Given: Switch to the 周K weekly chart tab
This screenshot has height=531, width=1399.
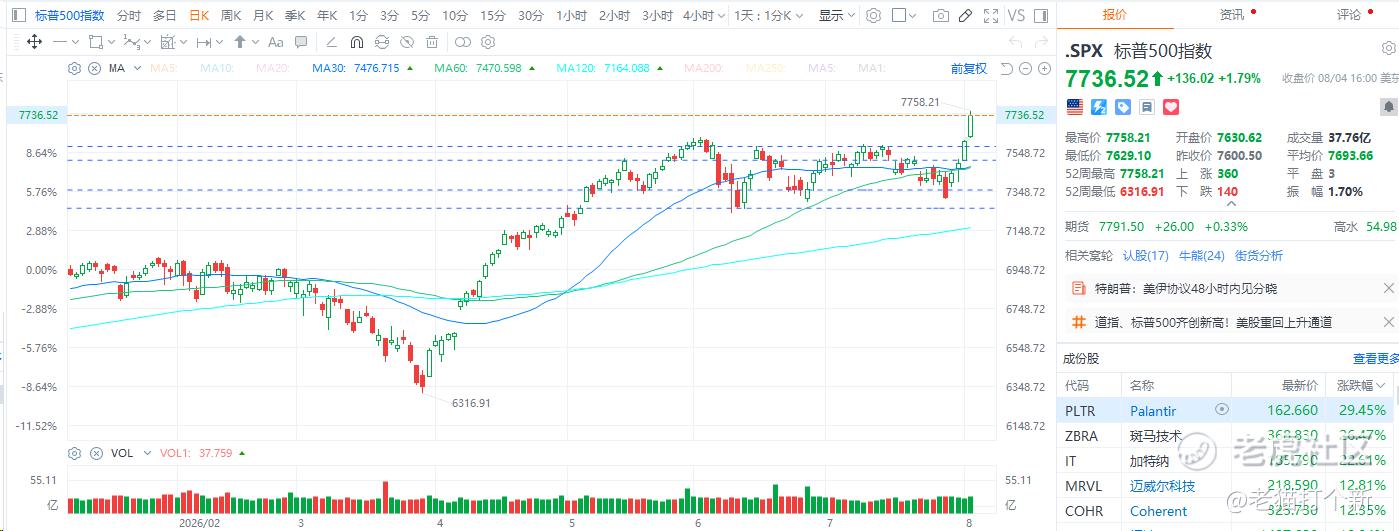Looking at the screenshot, I should pos(231,16).
